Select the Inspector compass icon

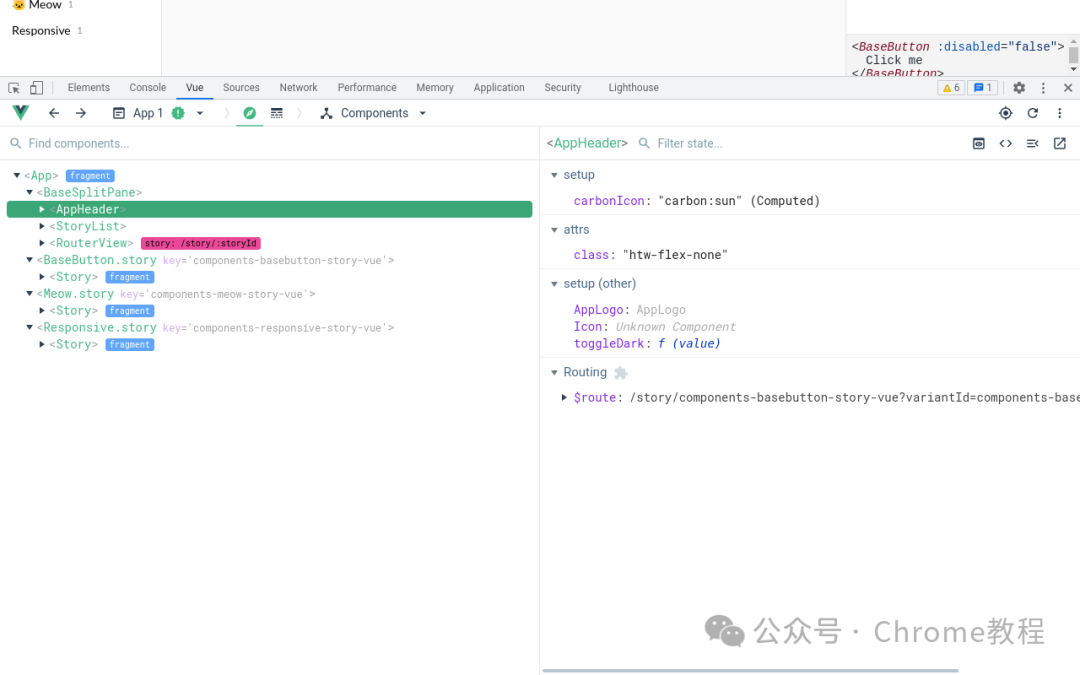coord(249,113)
